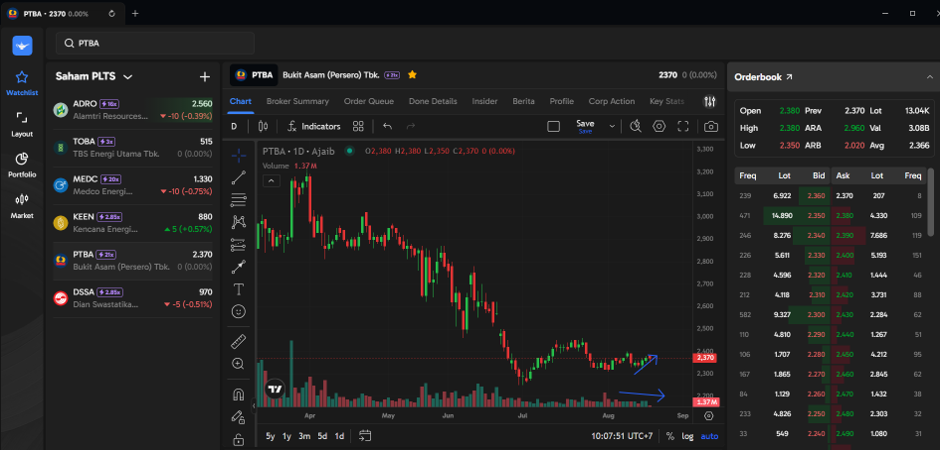940x450 pixels.
Task: Select the trend line drawing tool
Action: coord(239,177)
